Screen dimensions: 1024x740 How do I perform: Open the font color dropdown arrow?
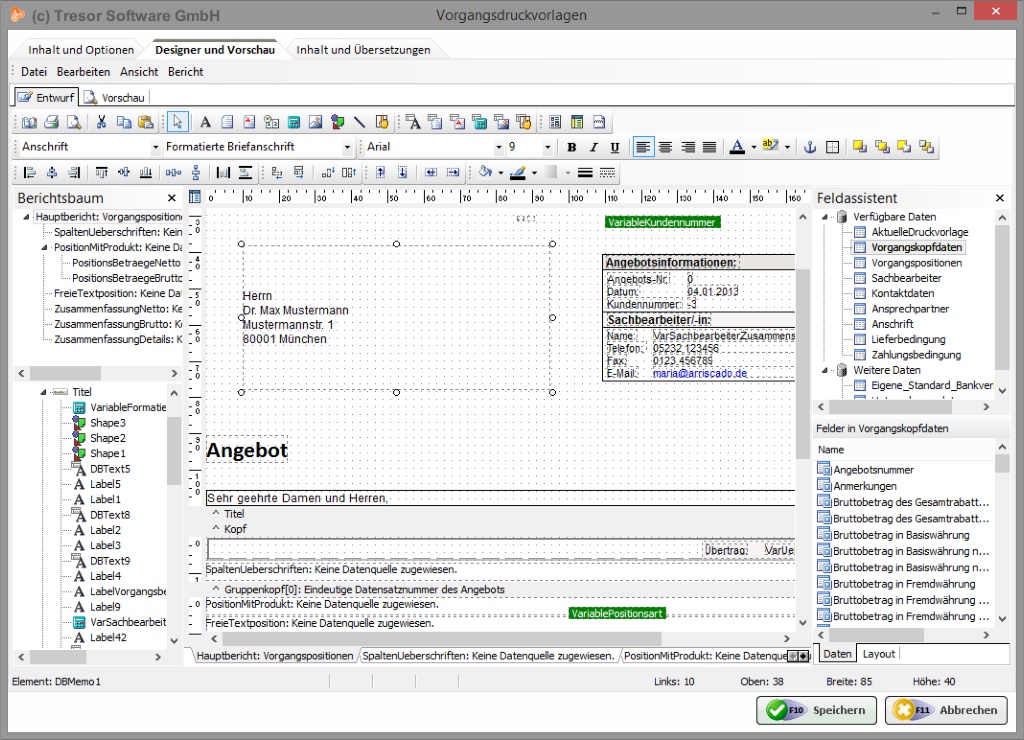[754, 147]
